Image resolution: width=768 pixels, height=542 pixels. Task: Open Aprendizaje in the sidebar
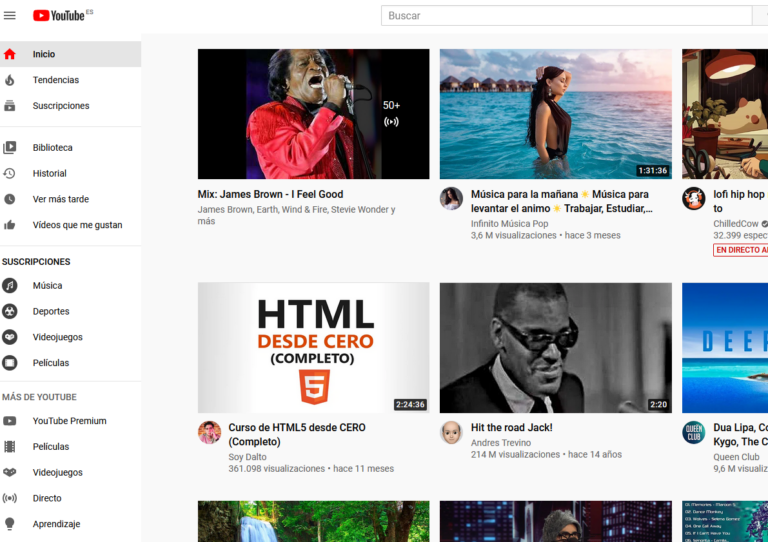(71, 524)
